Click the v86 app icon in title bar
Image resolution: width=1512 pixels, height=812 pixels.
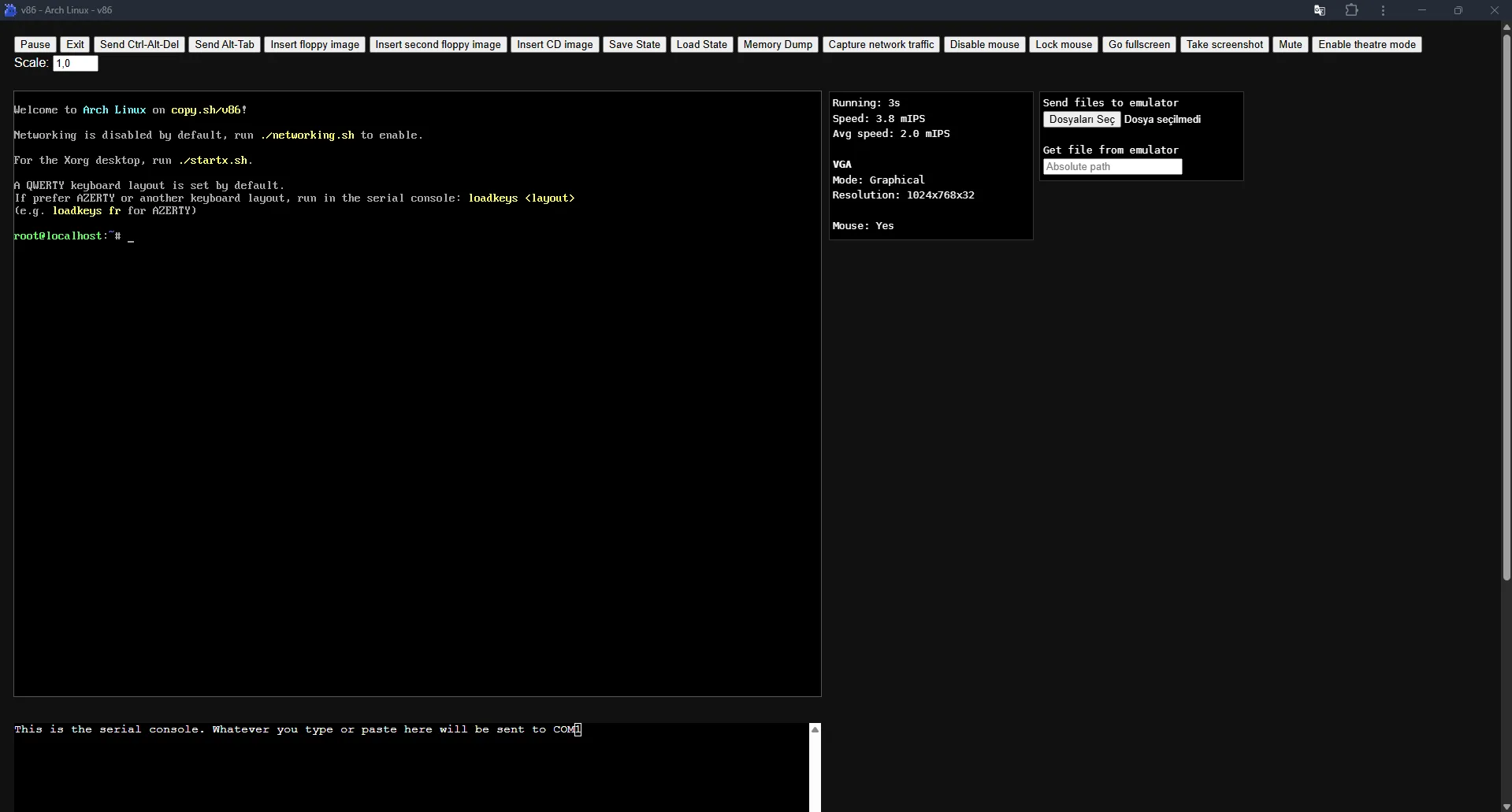coord(10,10)
